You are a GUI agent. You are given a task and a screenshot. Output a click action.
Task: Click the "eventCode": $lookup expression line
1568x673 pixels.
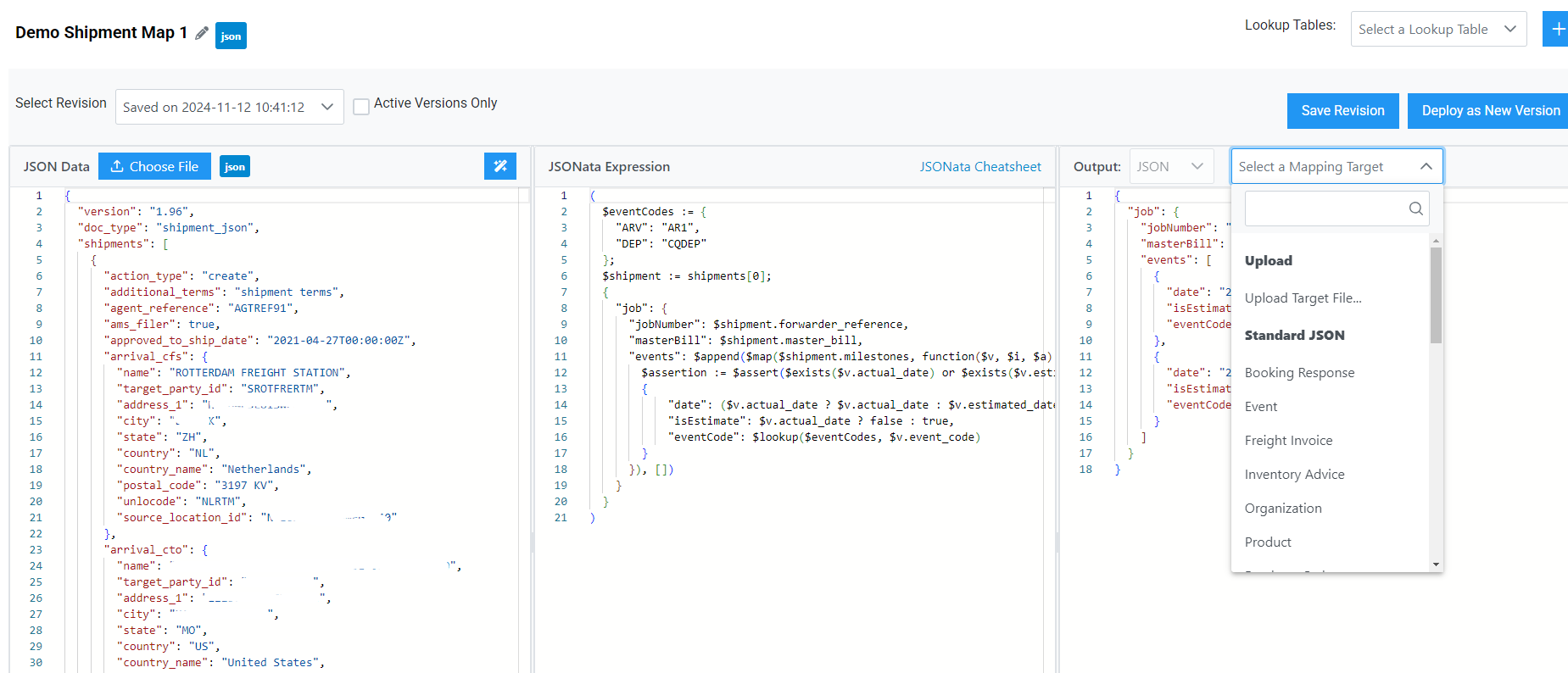tap(824, 437)
